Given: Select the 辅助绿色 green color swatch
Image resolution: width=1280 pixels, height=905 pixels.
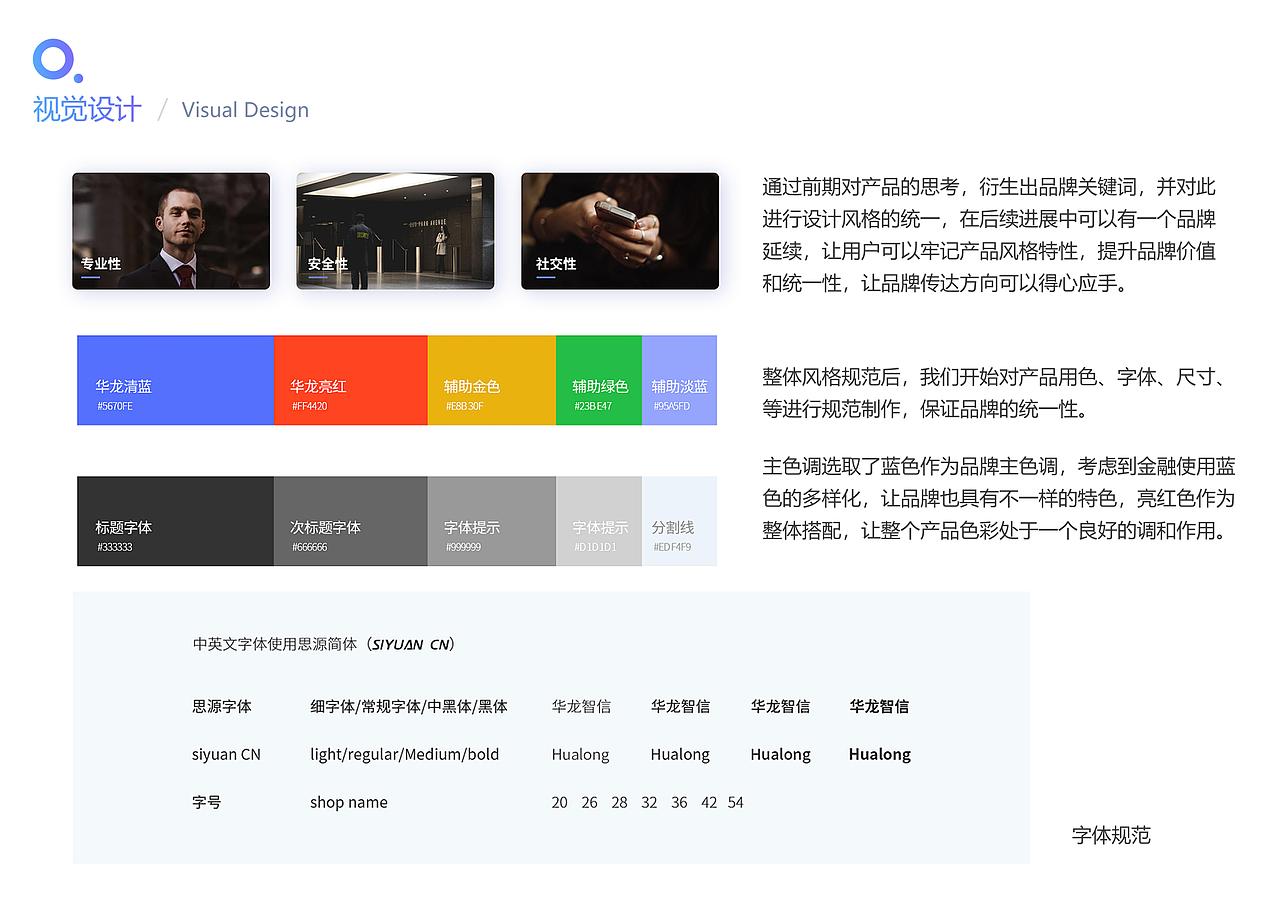Looking at the screenshot, I should (x=598, y=380).
